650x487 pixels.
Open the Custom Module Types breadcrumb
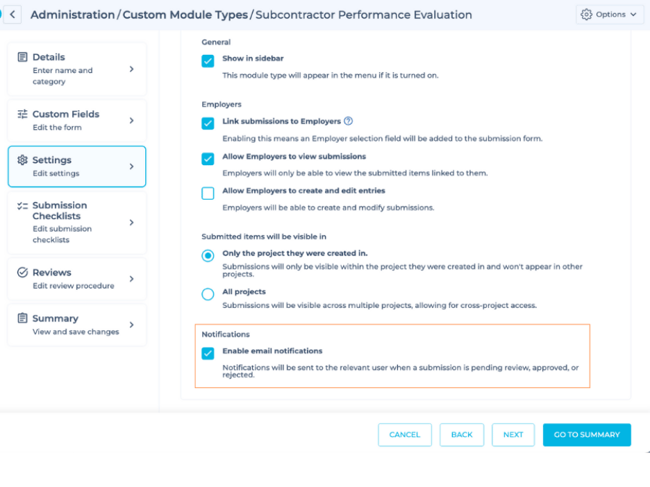click(x=186, y=15)
